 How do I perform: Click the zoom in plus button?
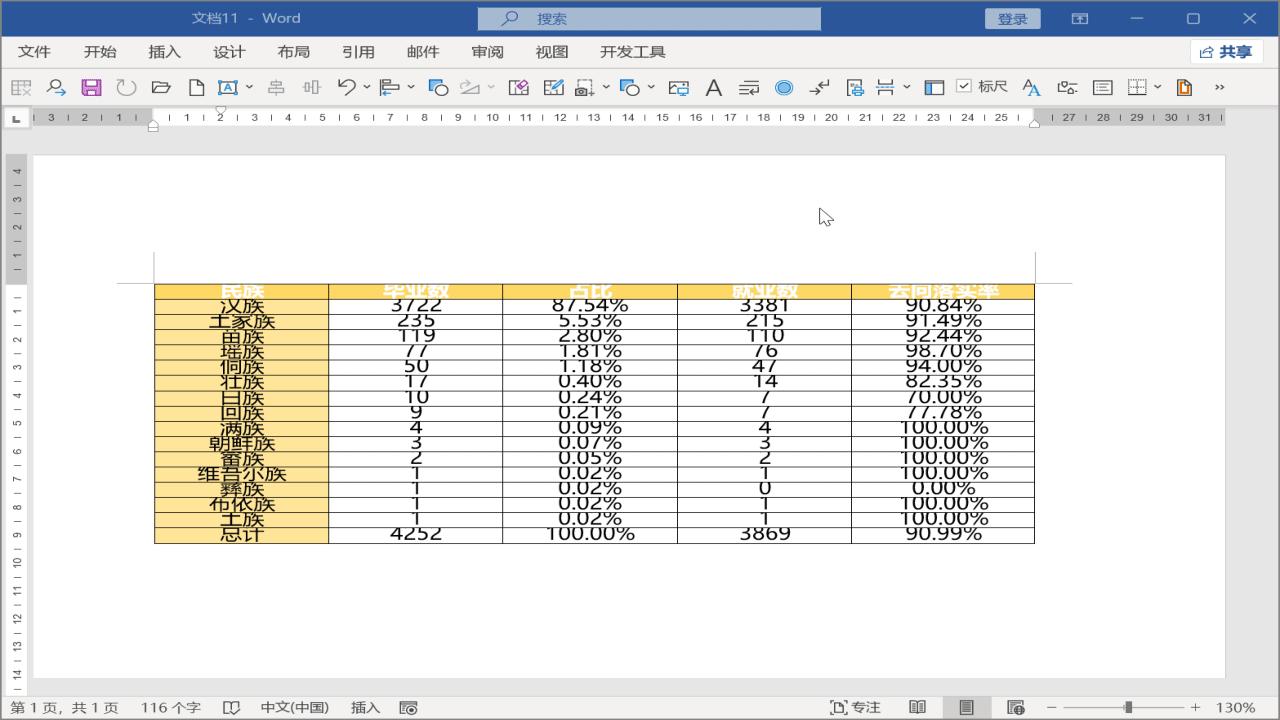click(x=1195, y=708)
